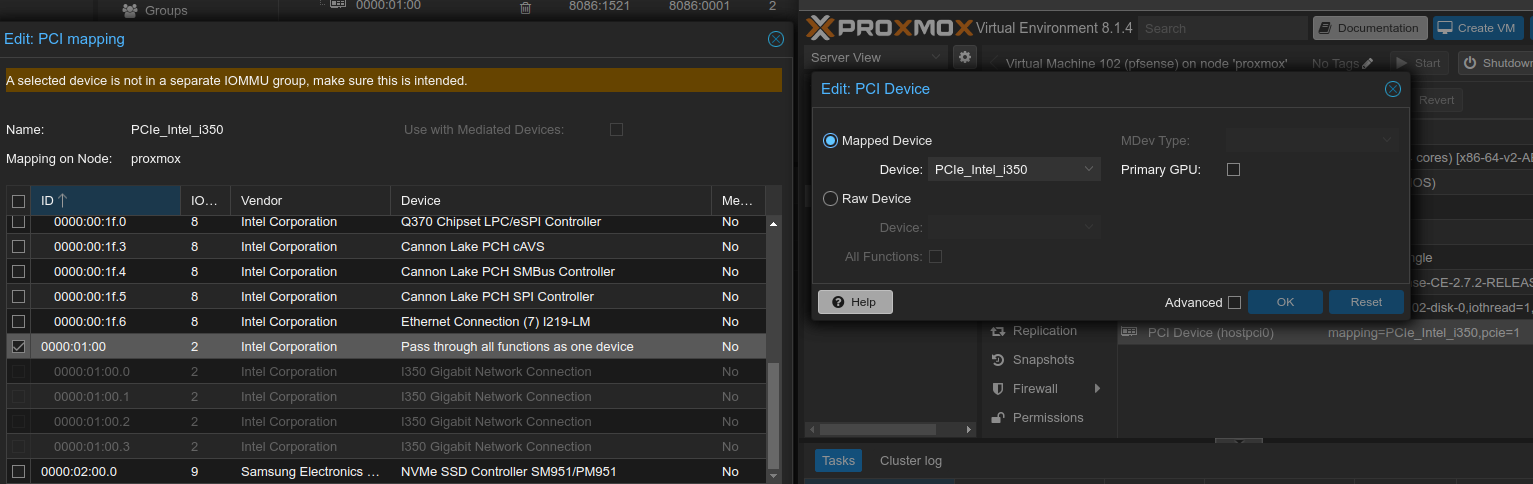Click the Firewall shield icon
This screenshot has width=1533, height=484.
997,389
